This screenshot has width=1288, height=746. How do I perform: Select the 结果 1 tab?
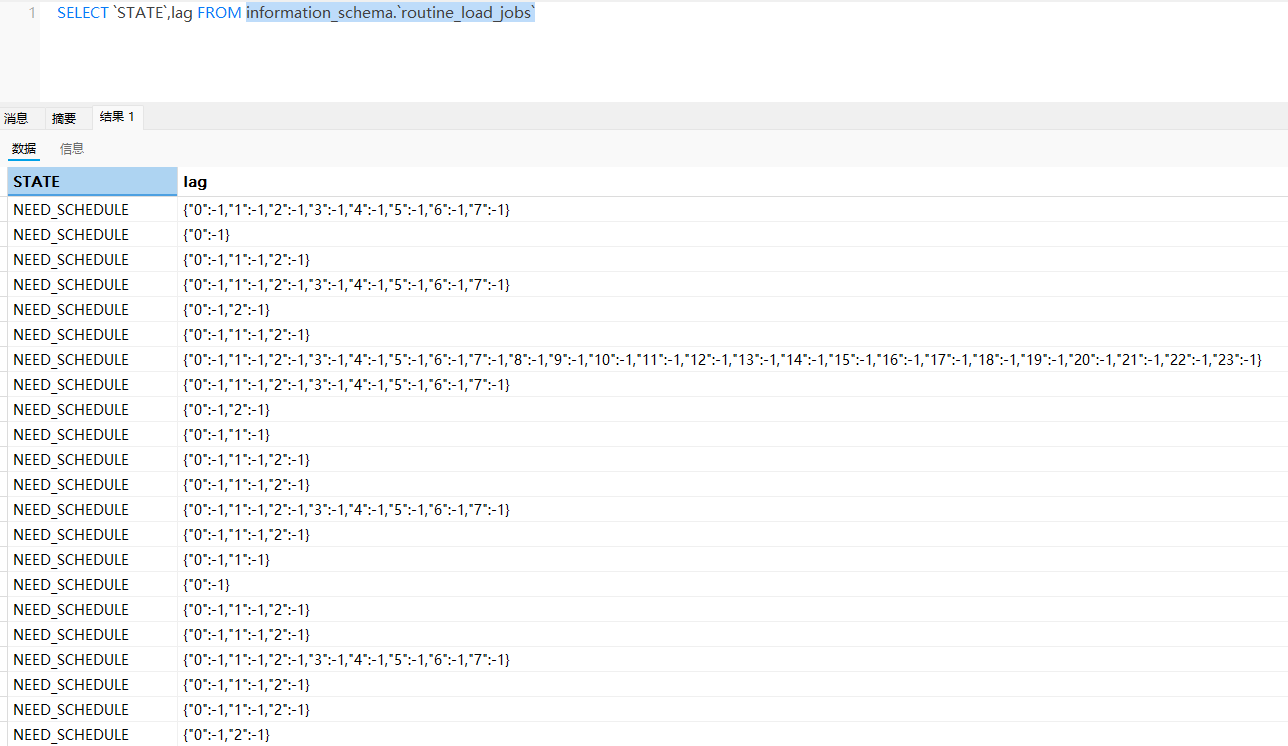tap(117, 117)
